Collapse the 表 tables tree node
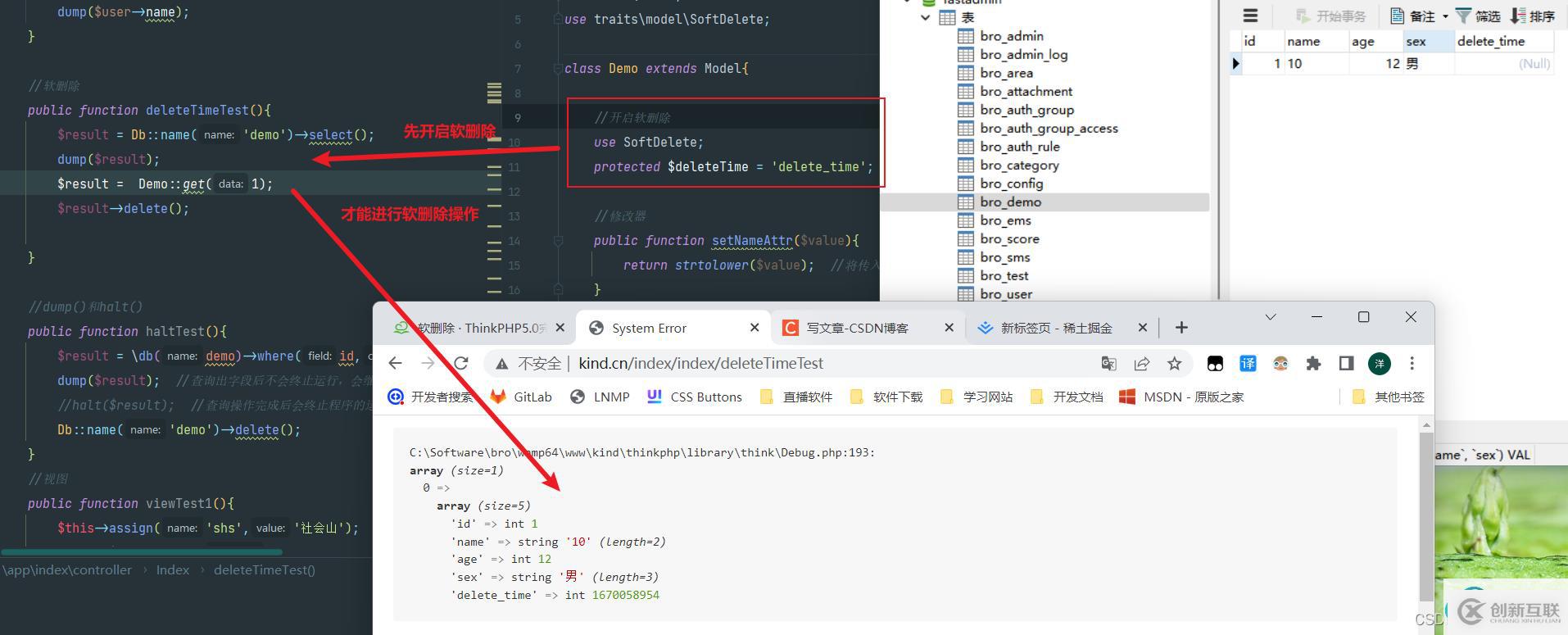 tap(926, 17)
